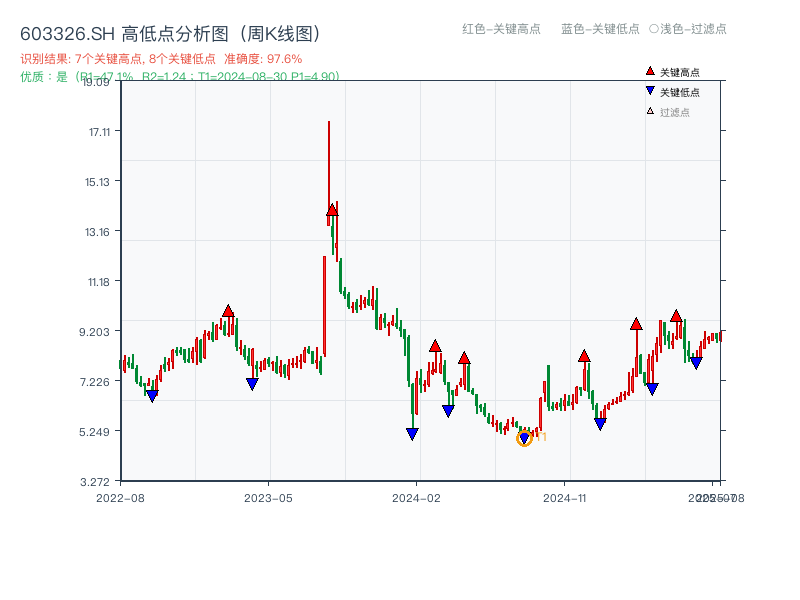Select the red high-point triangle around March 2025
Screen dimensions: 800x600
(x=636, y=324)
